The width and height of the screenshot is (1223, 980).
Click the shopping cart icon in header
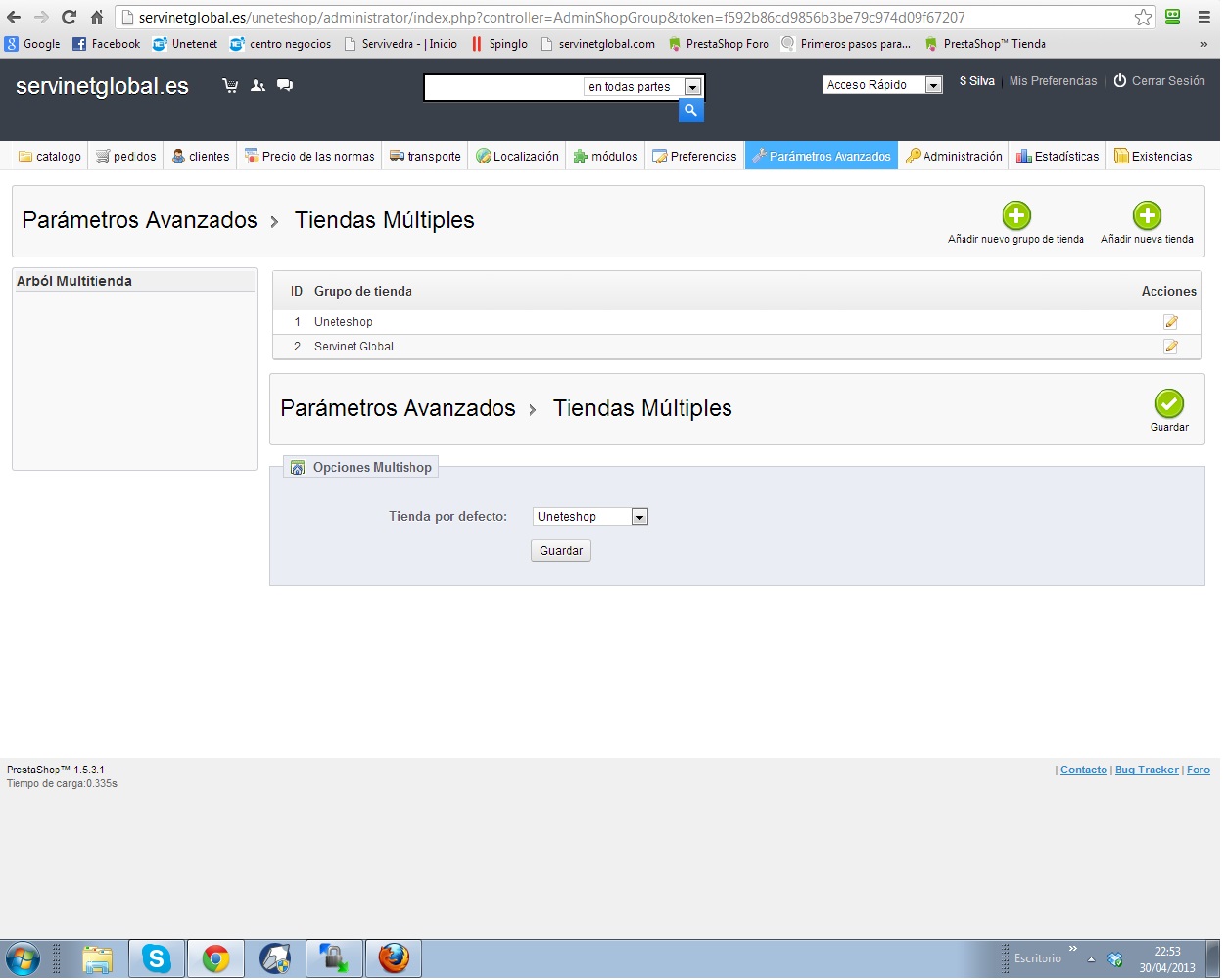click(x=230, y=86)
